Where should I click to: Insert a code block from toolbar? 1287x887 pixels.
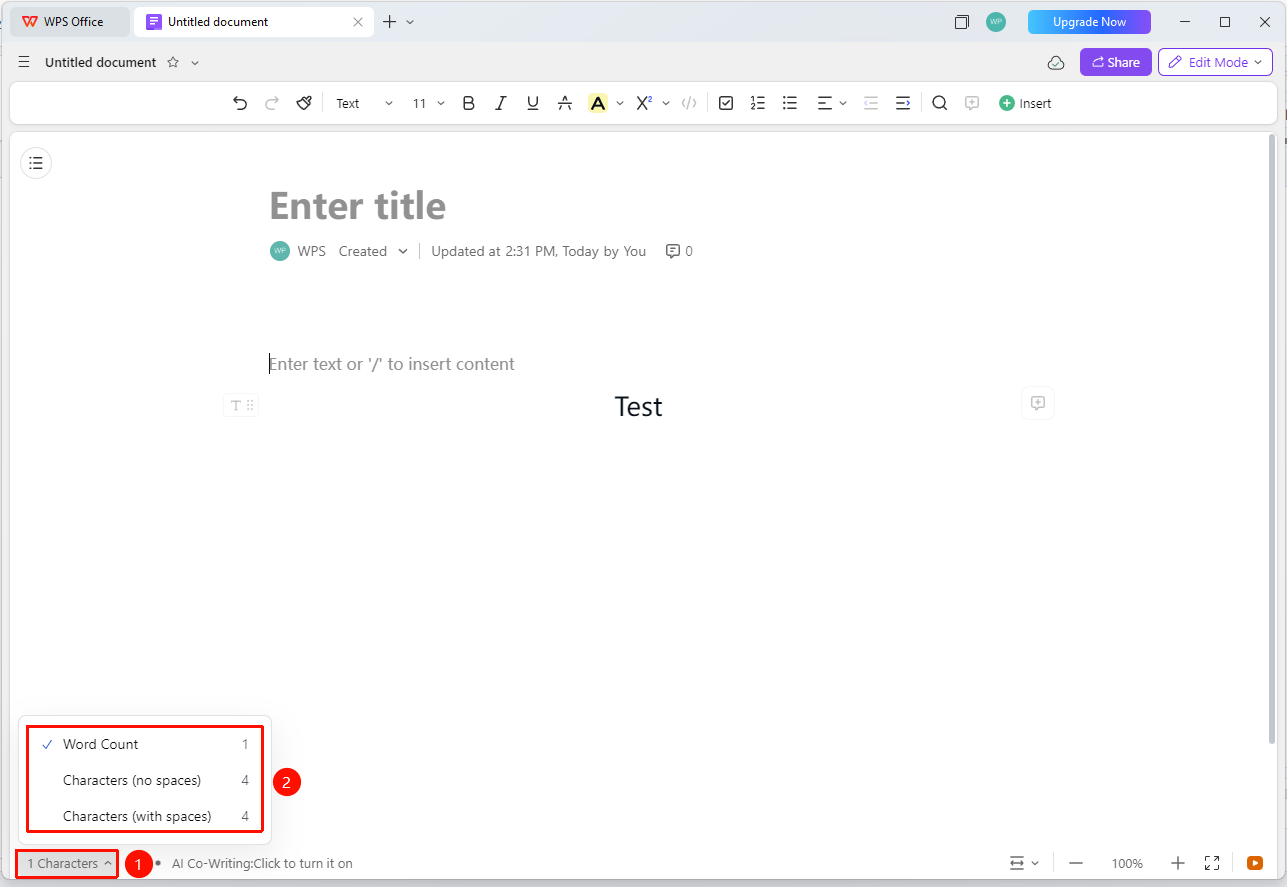689,103
